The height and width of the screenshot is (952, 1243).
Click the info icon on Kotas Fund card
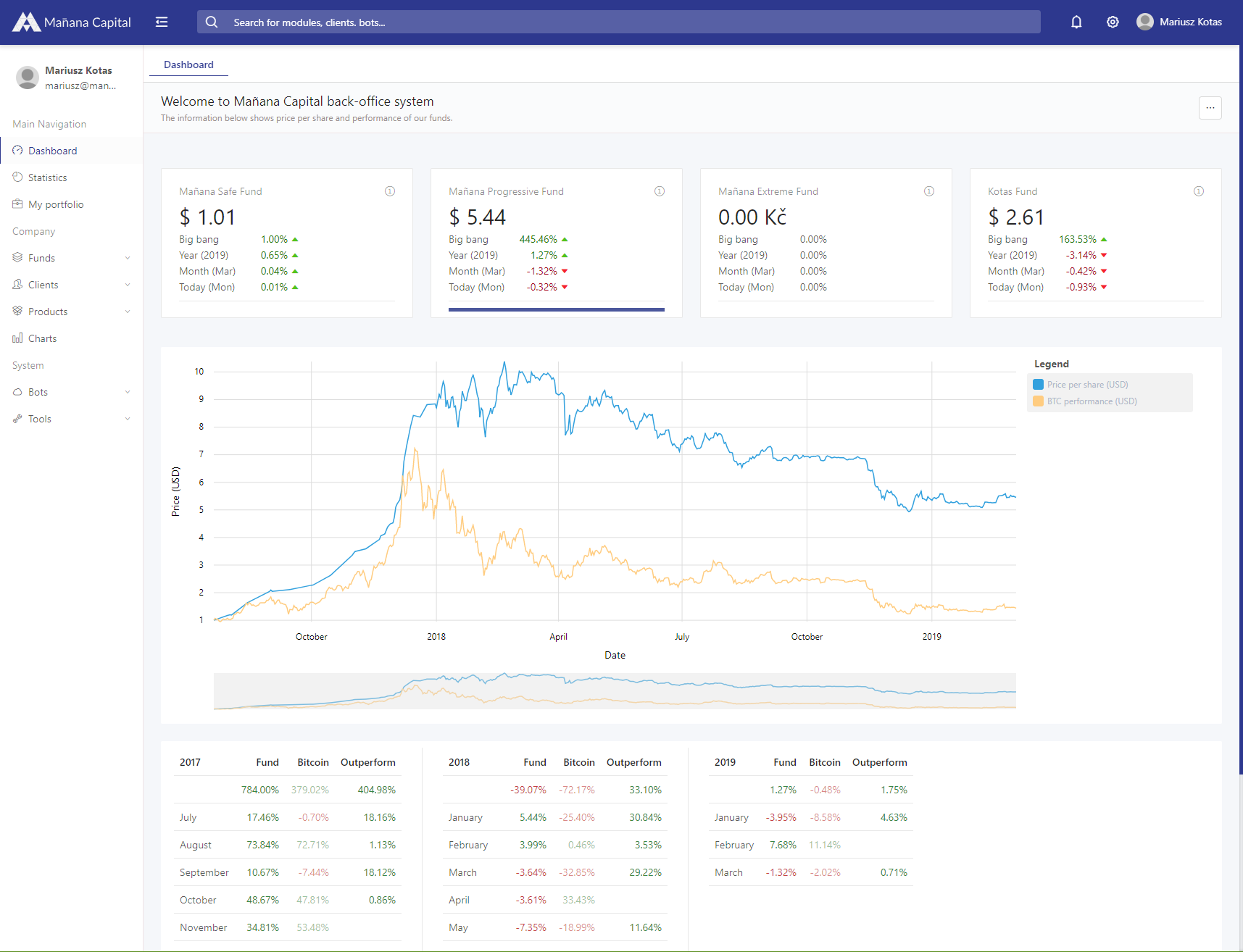(1199, 191)
